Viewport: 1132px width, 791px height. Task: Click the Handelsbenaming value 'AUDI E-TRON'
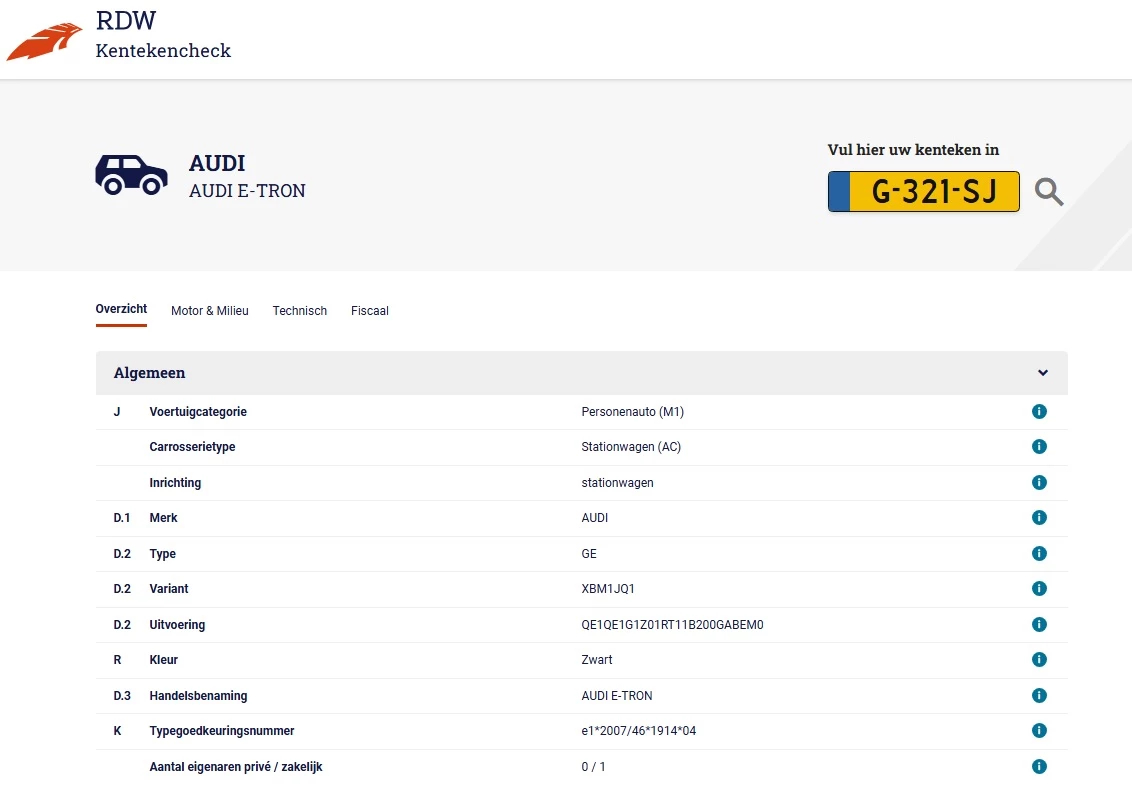[x=617, y=696]
